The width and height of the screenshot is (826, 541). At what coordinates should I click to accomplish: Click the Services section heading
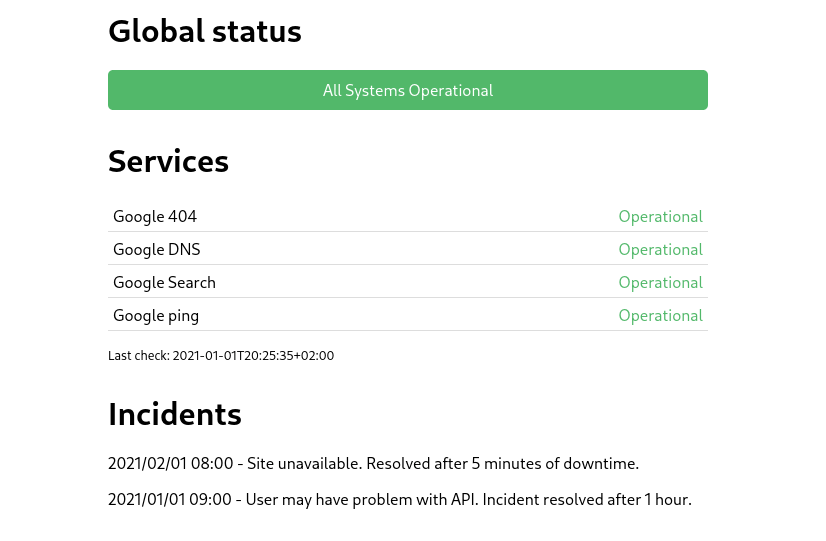(x=168, y=161)
